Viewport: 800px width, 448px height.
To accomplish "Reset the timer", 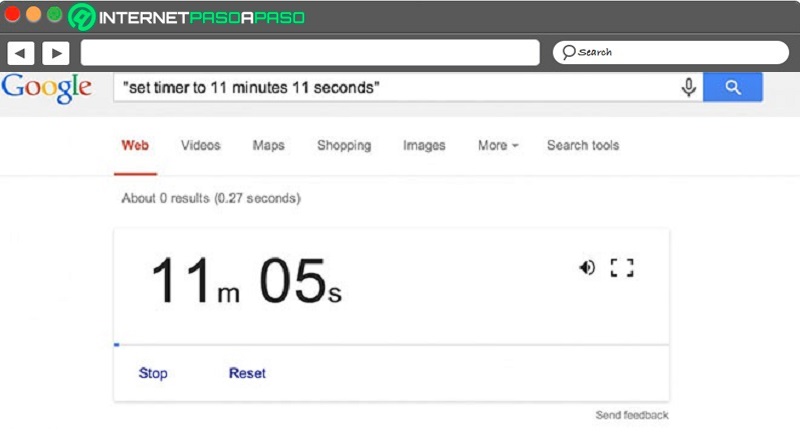I will (x=247, y=373).
